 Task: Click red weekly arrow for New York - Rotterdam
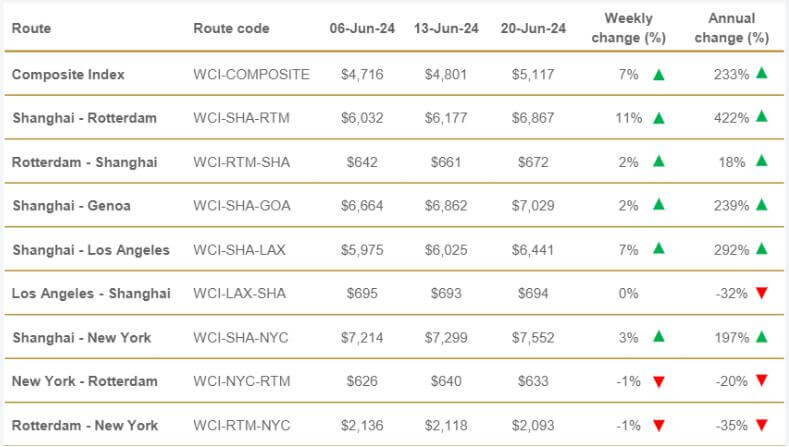[x=658, y=382]
